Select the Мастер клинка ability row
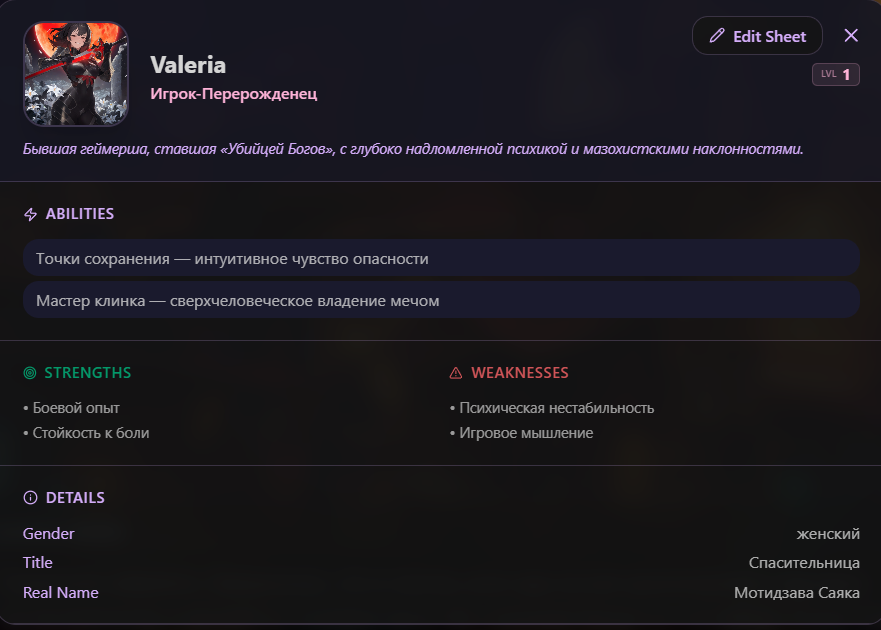Viewport: 881px width, 630px height. point(441,301)
